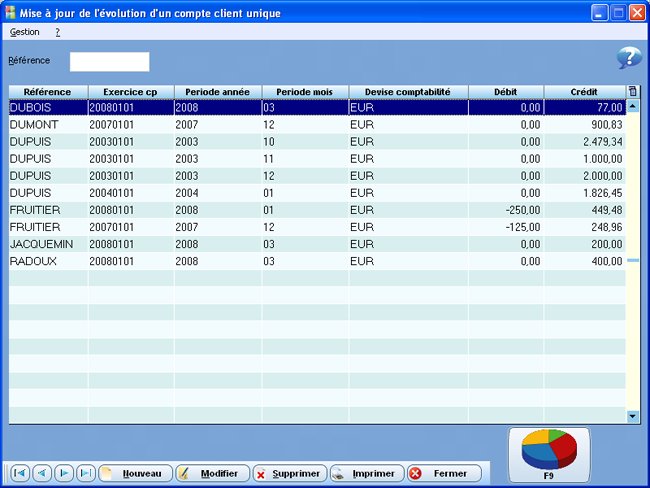Screen dimensions: 650x488
Task: Click the credit value 200,00
Action: [x=606, y=244]
